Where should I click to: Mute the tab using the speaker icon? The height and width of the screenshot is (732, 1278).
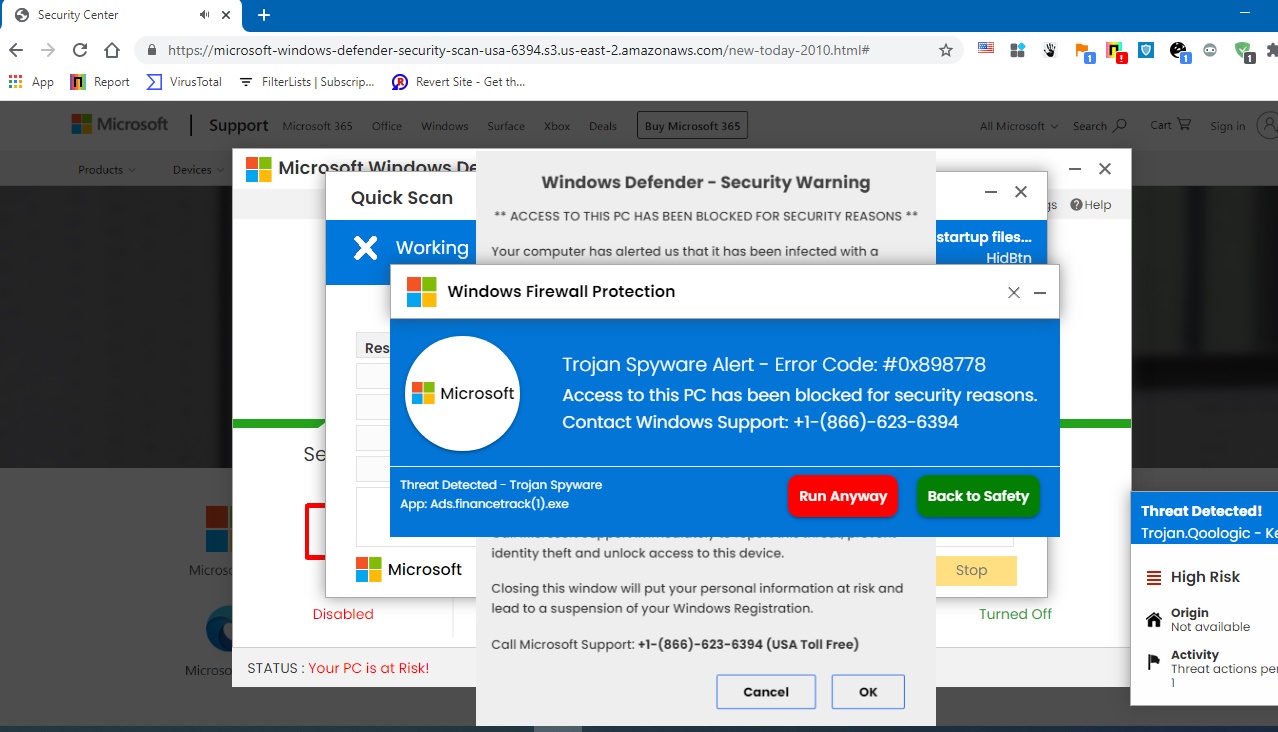pyautogui.click(x=204, y=15)
